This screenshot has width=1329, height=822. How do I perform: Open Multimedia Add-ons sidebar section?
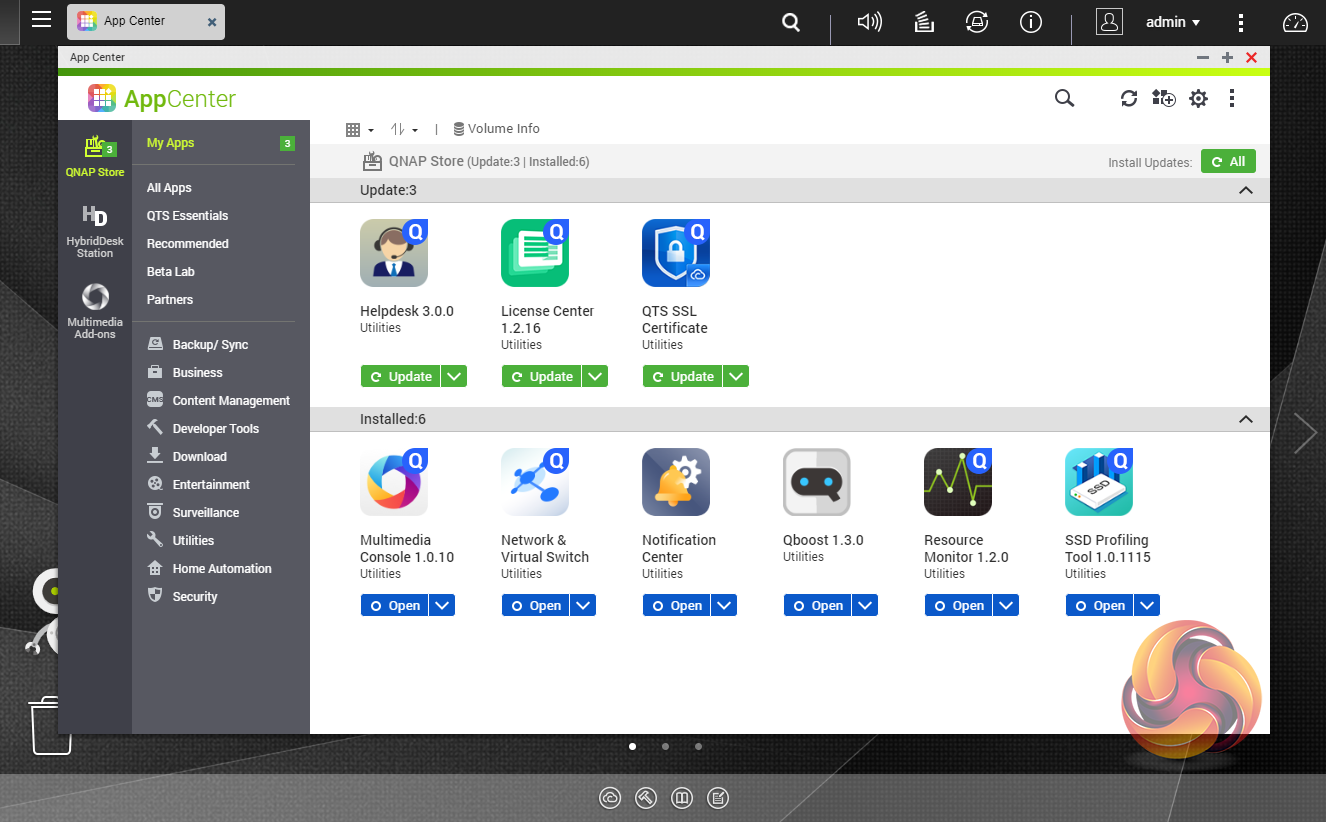(95, 311)
